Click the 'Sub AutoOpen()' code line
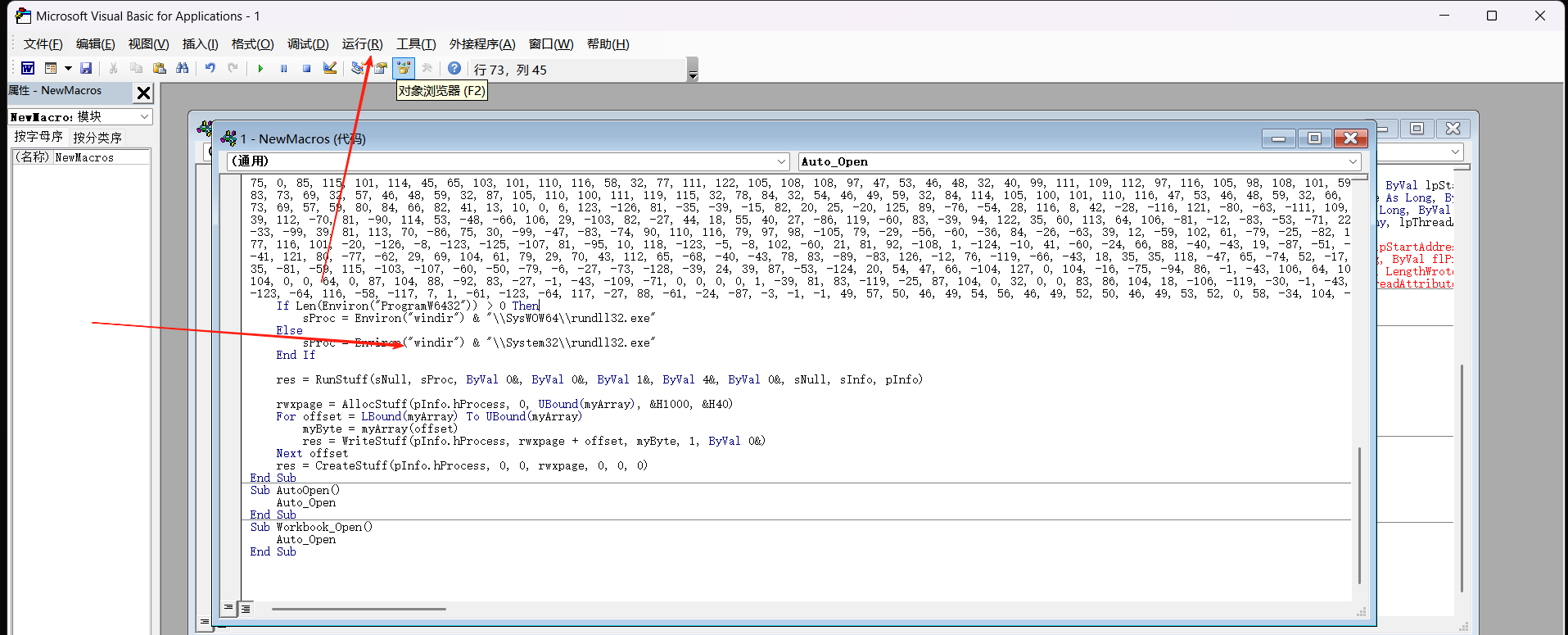This screenshot has width=1568, height=635. tap(295, 490)
